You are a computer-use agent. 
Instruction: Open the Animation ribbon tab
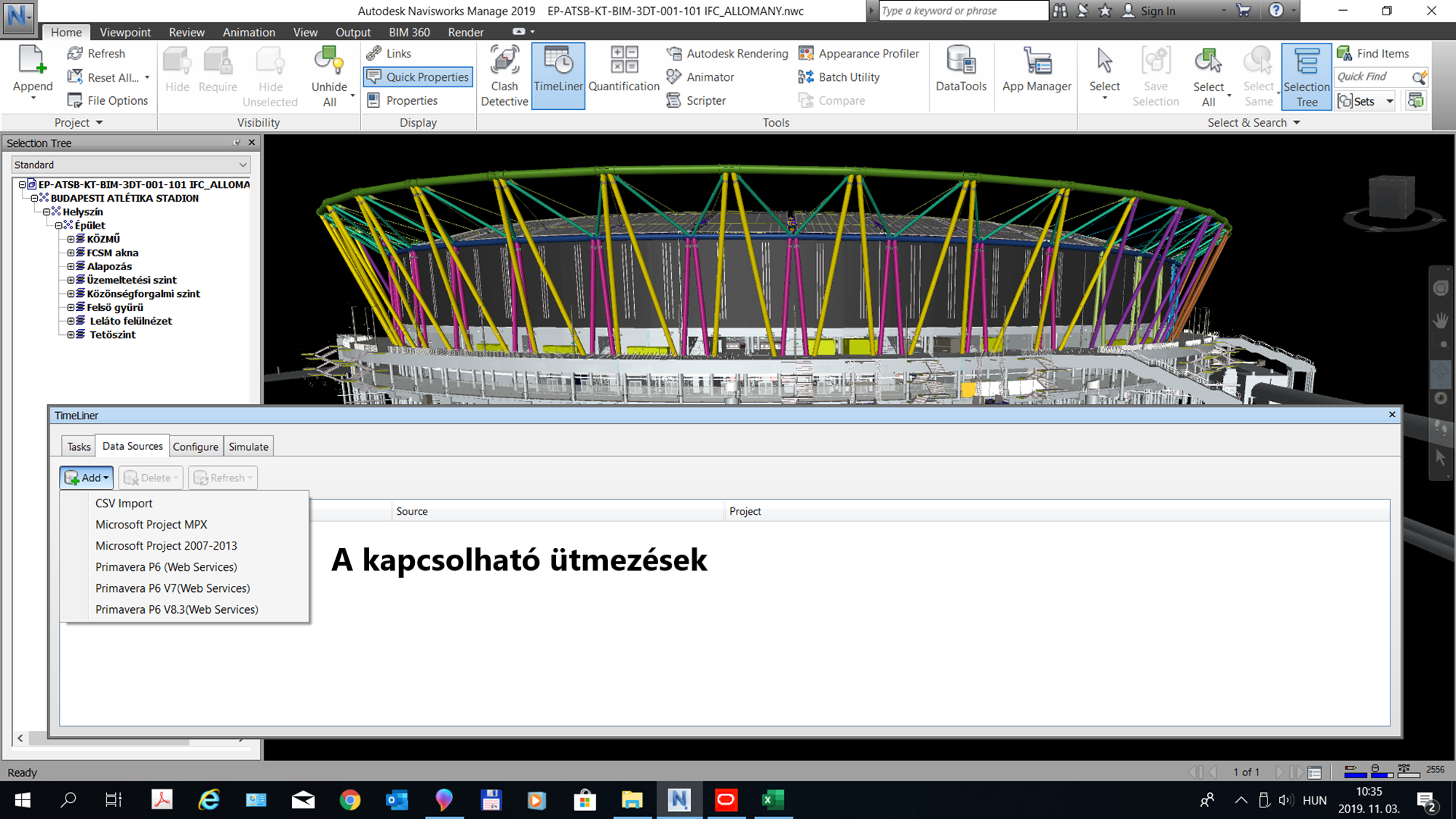click(249, 32)
